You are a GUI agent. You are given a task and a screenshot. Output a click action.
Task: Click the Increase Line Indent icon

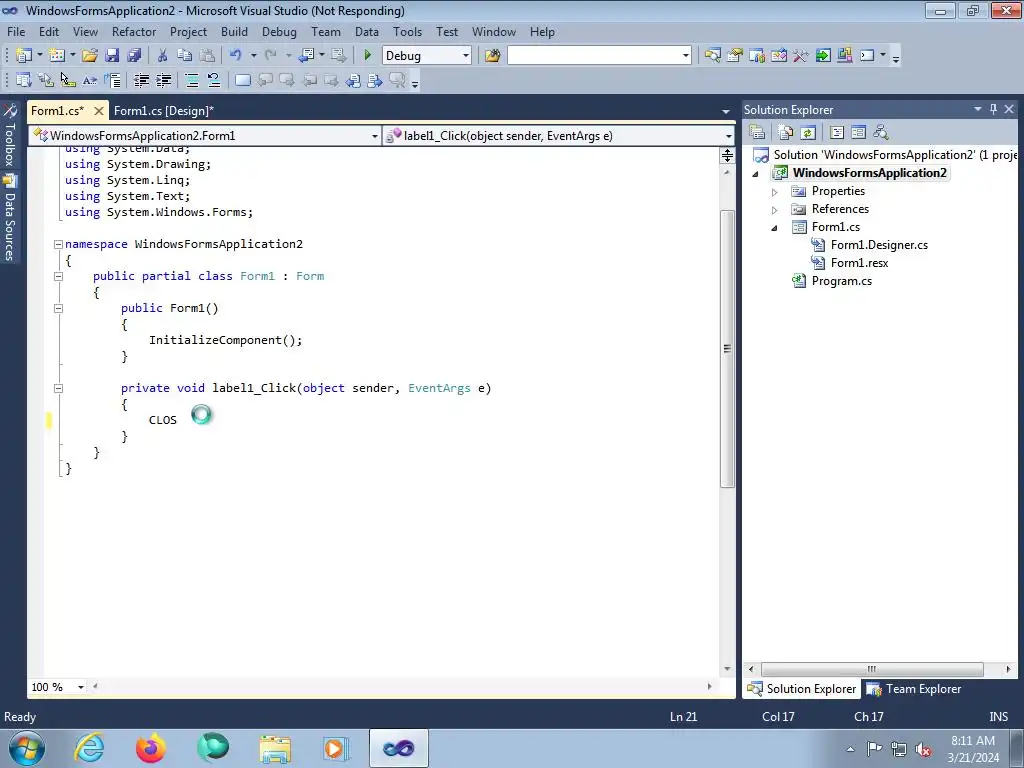pyautogui.click(x=163, y=80)
